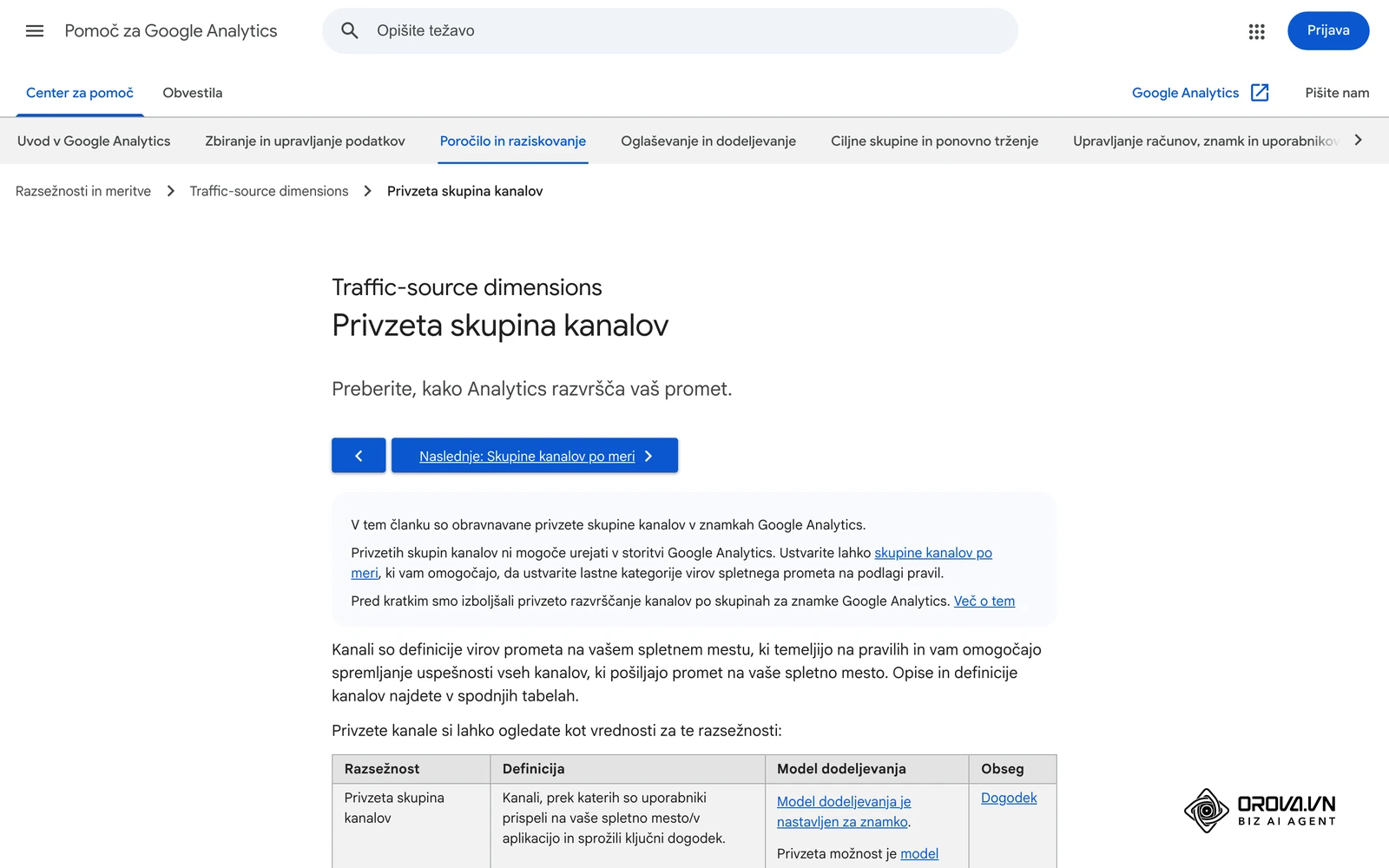Screen dimensions: 1389x868
Task: Click the Privzeta skupina kanalov breadcrumb
Action: (465, 191)
